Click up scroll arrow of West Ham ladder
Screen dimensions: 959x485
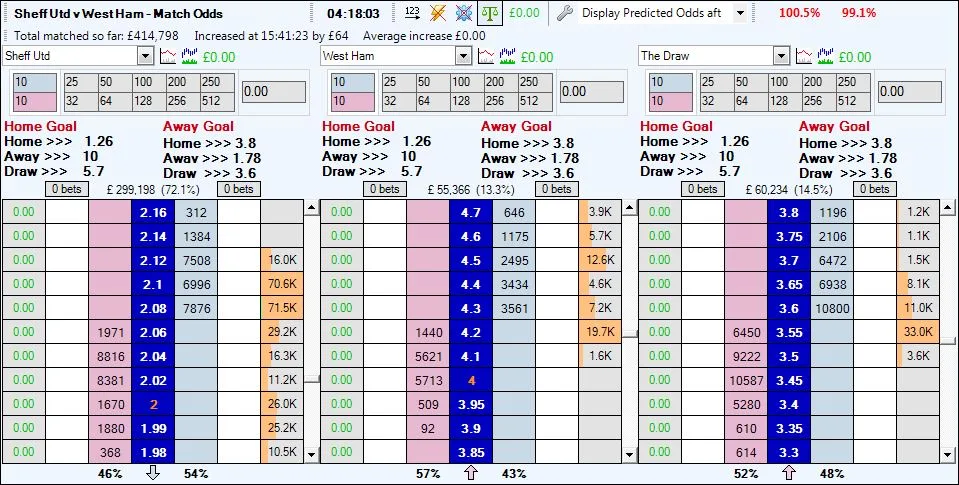point(629,209)
